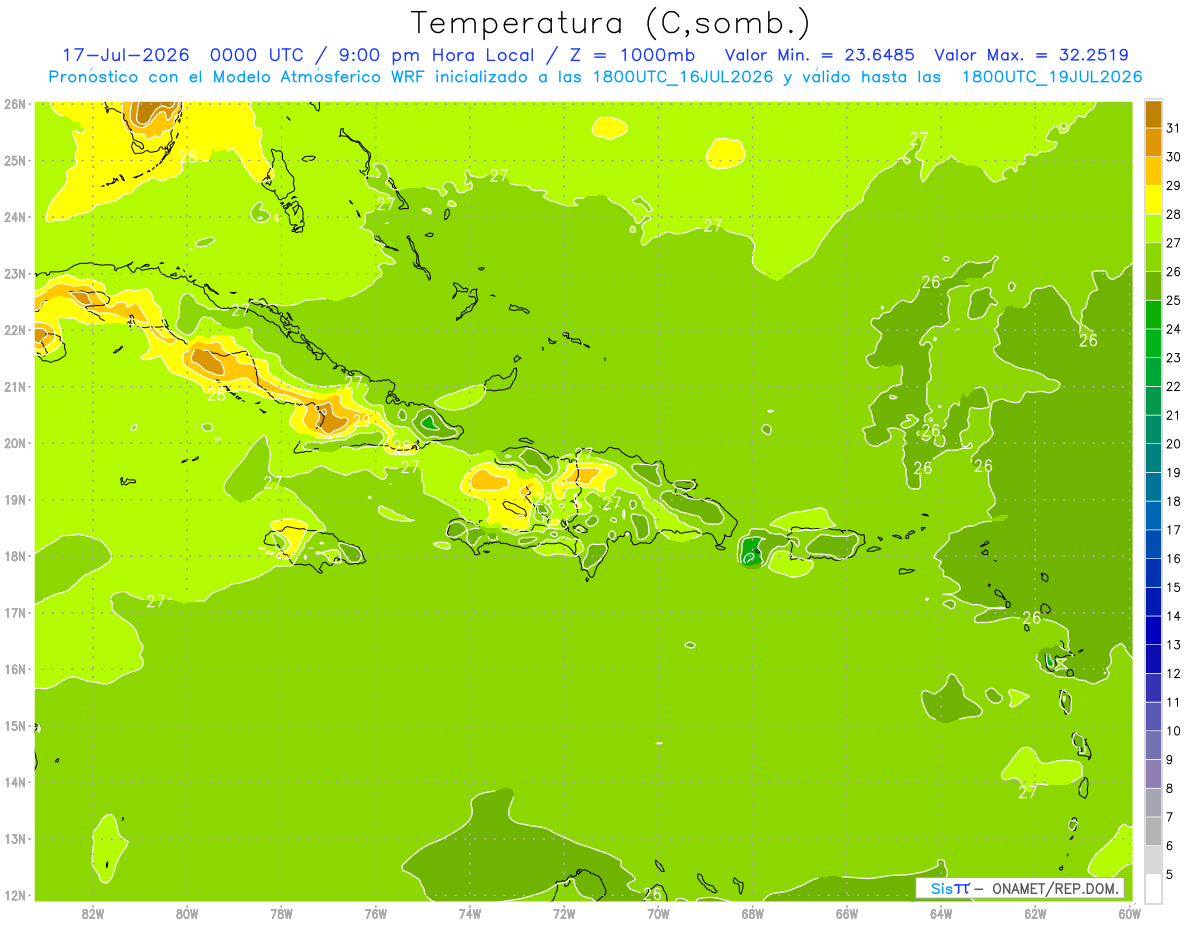Screen dimensions: 1200x927
Task: Click the latitude axis label 17N
Action: (x=15, y=612)
